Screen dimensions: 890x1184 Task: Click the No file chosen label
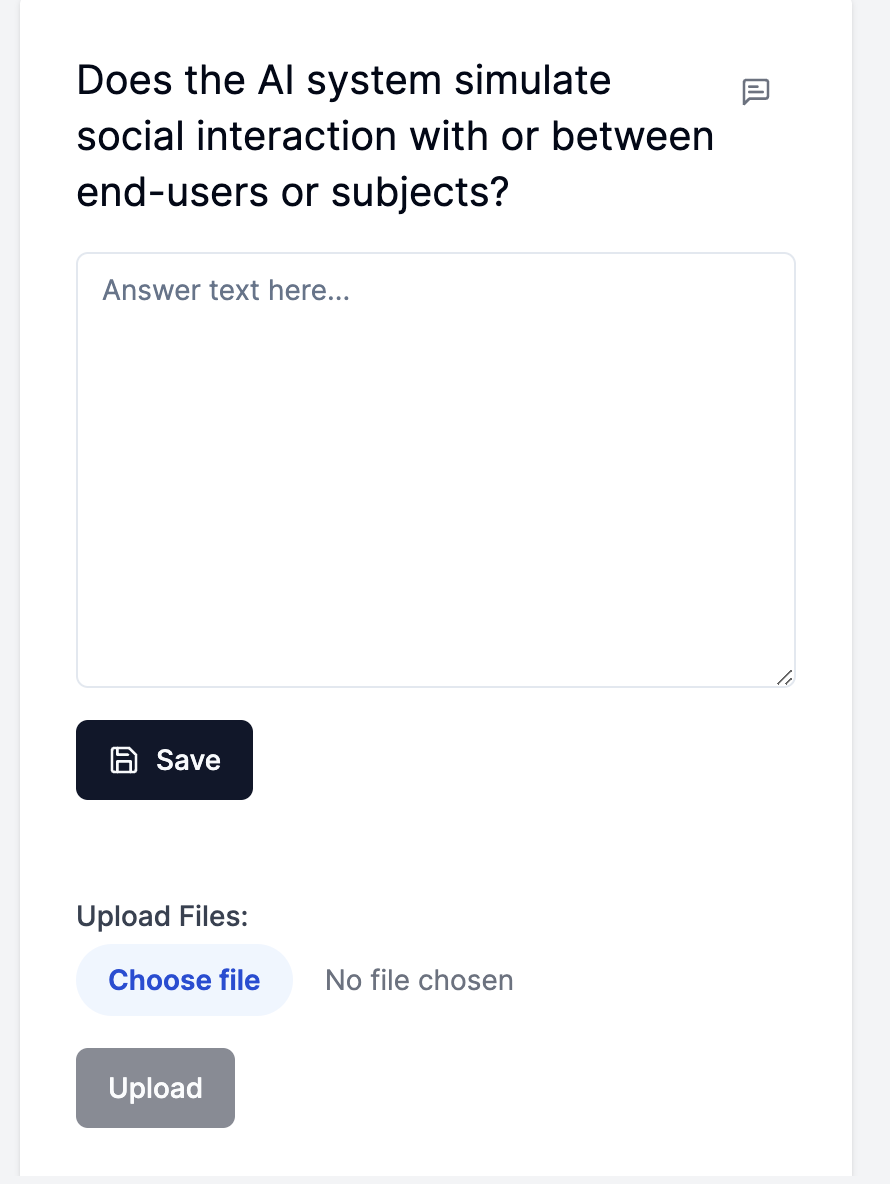[418, 980]
